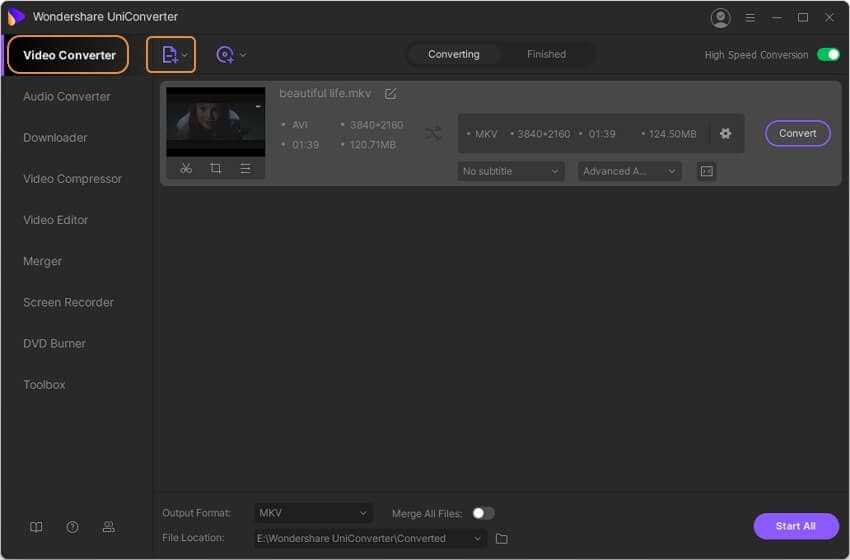
Task: Click the Convert button
Action: 797,133
